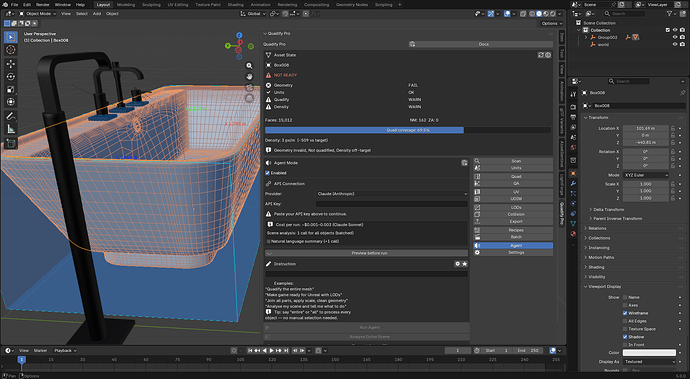This screenshot has width=690, height=379.
Task: Disable the Agent Mode Enabled checkbox
Action: [267, 173]
